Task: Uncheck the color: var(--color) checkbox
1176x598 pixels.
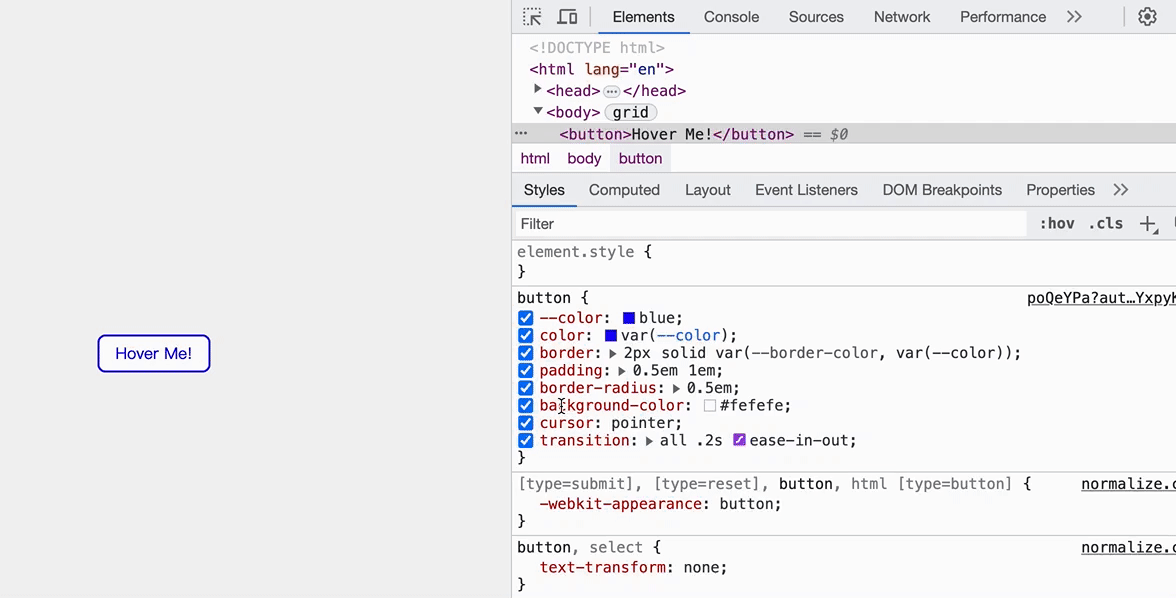Action: click(x=526, y=335)
